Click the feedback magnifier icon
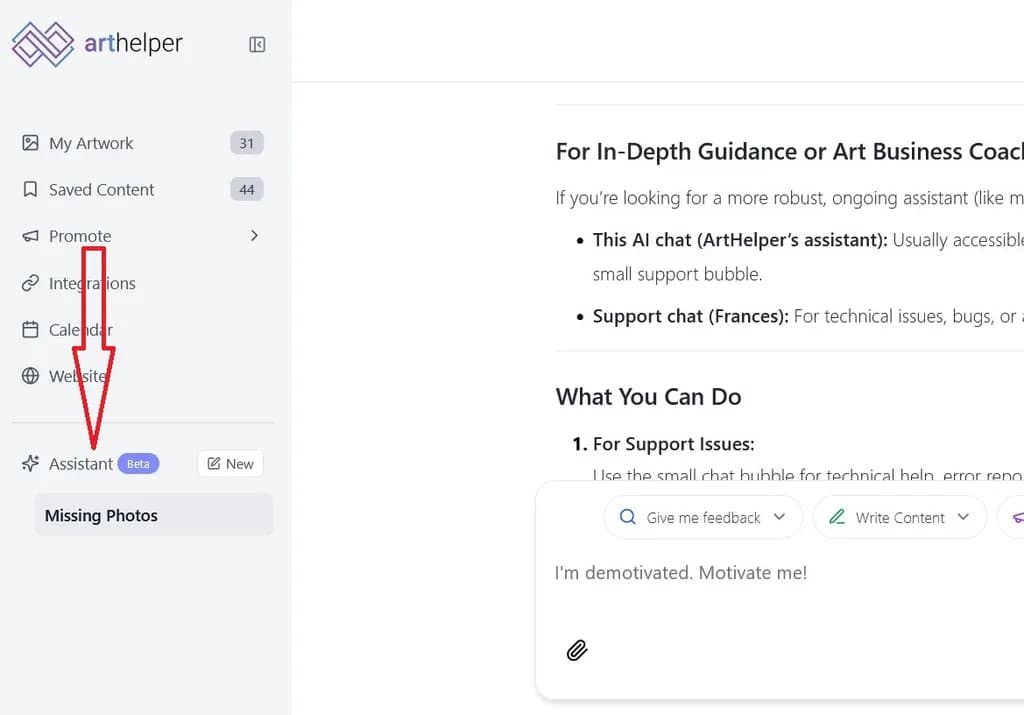Viewport: 1024px width, 715px height. (x=628, y=517)
